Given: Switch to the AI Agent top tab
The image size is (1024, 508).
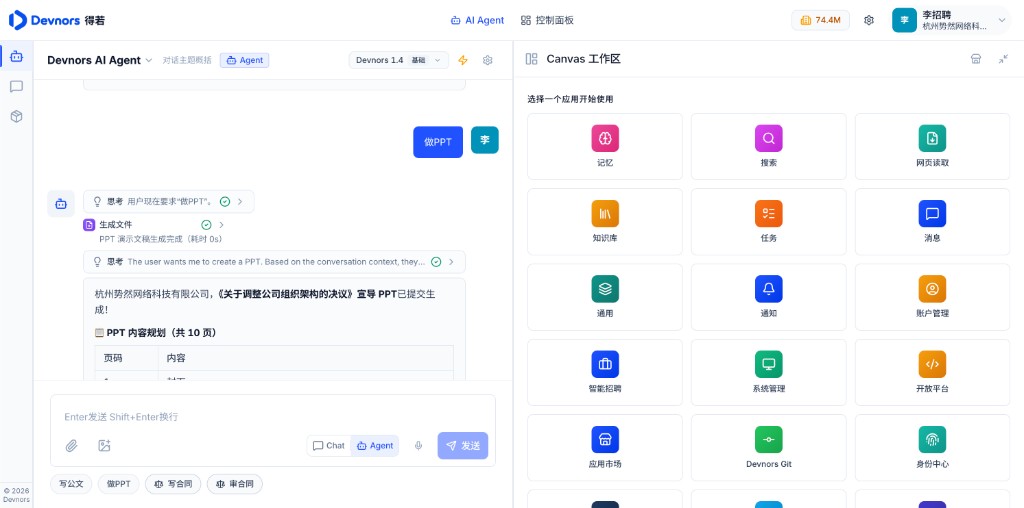Looking at the screenshot, I should click(x=477, y=20).
